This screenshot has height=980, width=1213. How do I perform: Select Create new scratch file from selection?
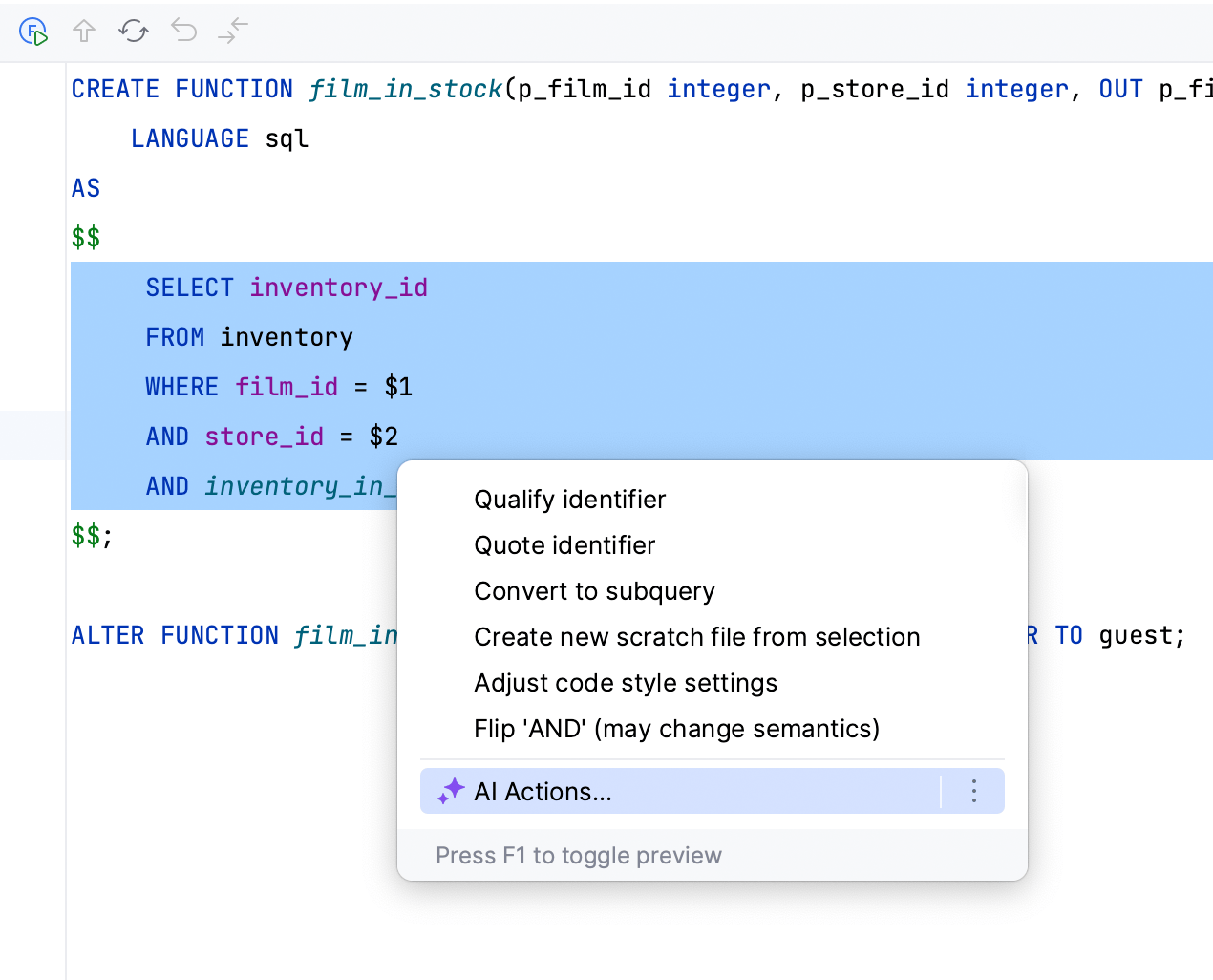(696, 637)
